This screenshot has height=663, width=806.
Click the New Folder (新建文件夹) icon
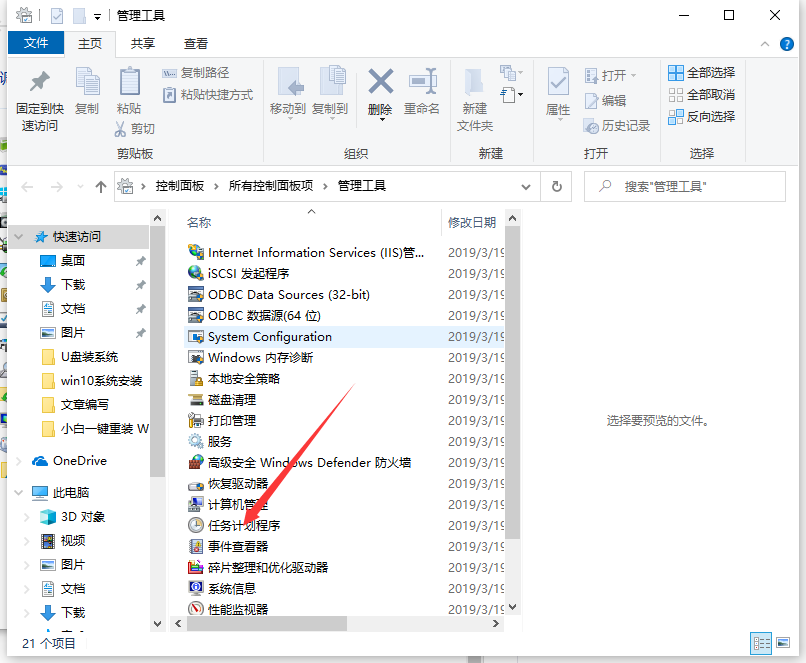click(475, 98)
